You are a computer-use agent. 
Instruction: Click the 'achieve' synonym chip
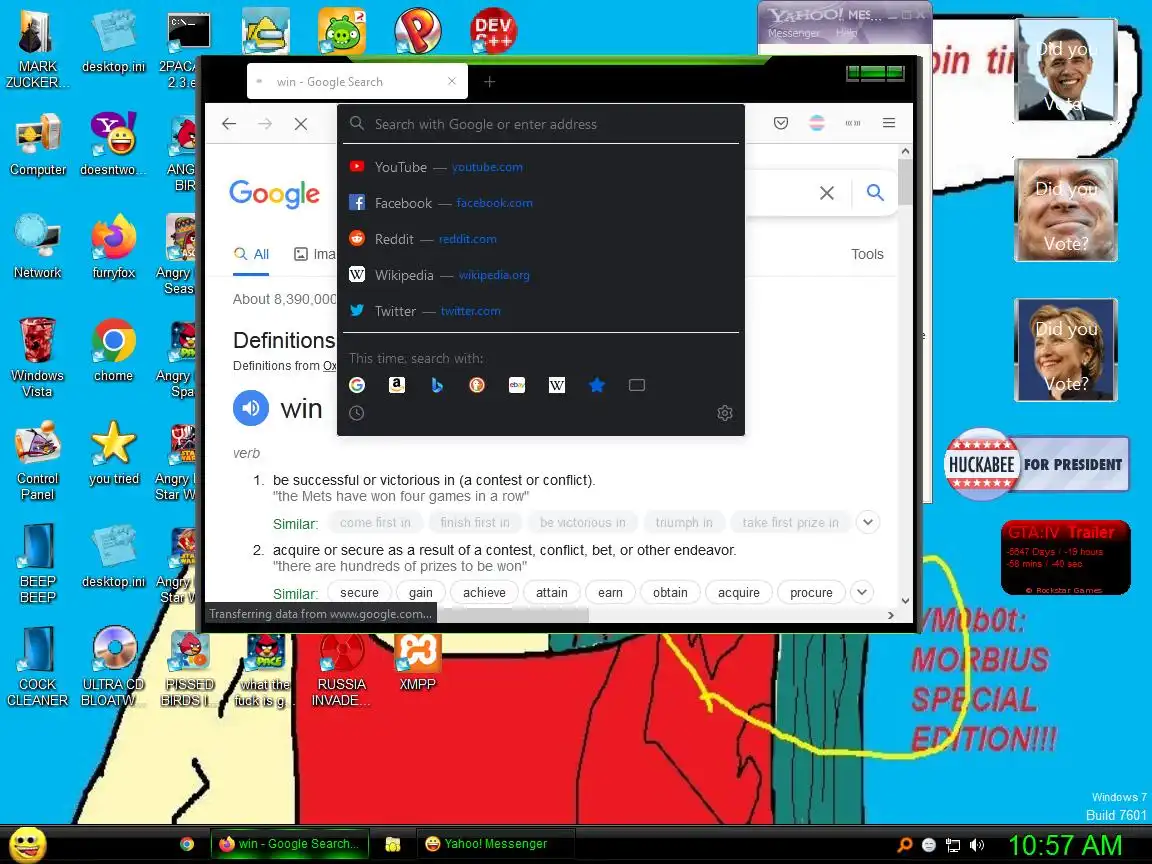[x=484, y=592]
